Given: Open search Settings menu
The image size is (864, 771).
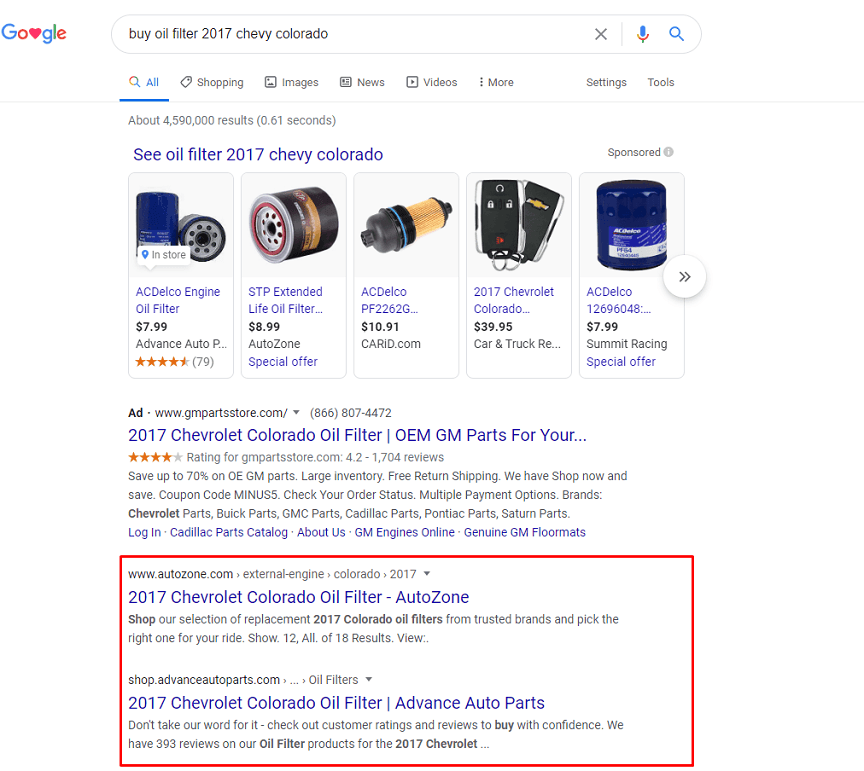Looking at the screenshot, I should coord(606,82).
